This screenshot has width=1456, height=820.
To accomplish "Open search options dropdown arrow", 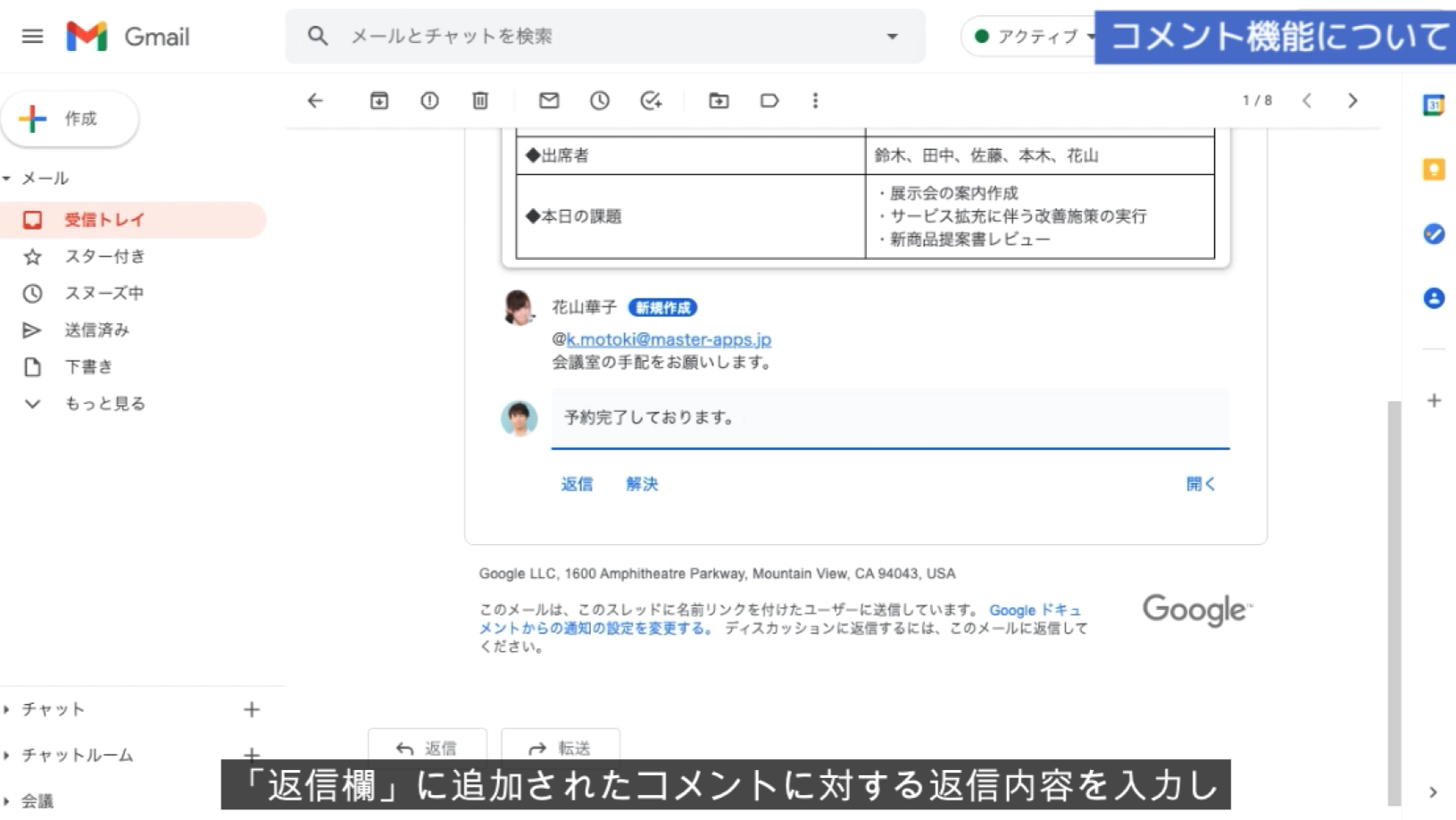I will coord(892,37).
